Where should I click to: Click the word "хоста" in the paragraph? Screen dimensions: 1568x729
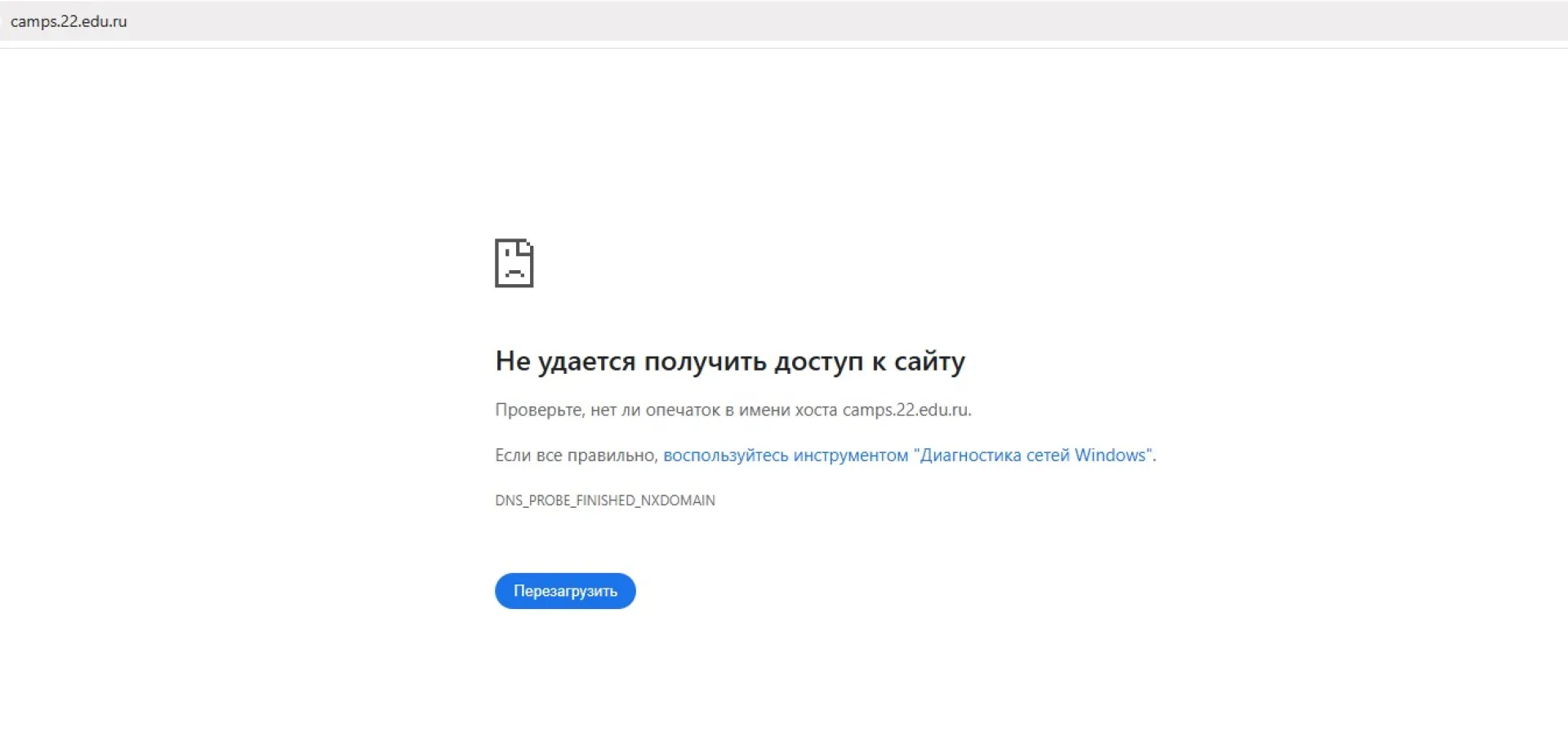coord(816,410)
